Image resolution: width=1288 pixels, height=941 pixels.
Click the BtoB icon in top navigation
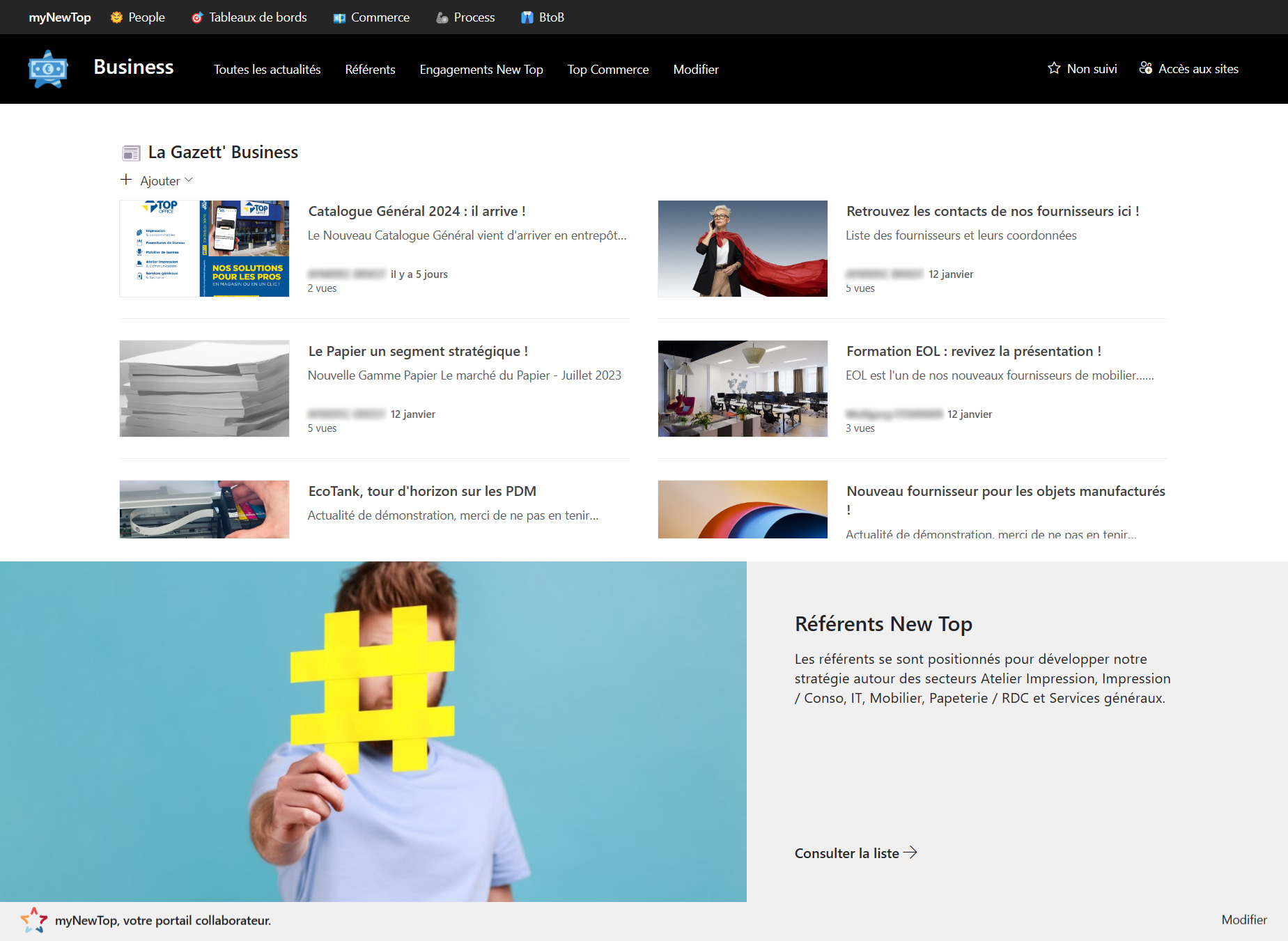[x=527, y=17]
